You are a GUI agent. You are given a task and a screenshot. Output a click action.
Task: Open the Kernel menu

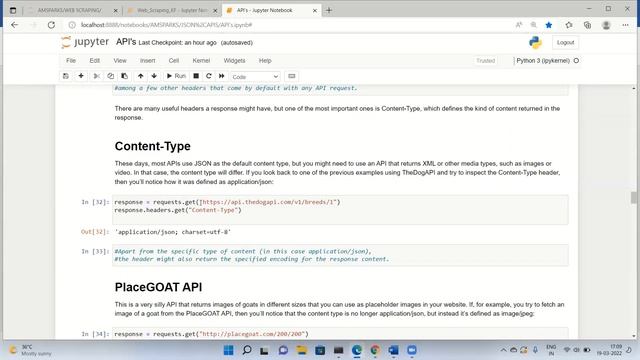(201, 60)
